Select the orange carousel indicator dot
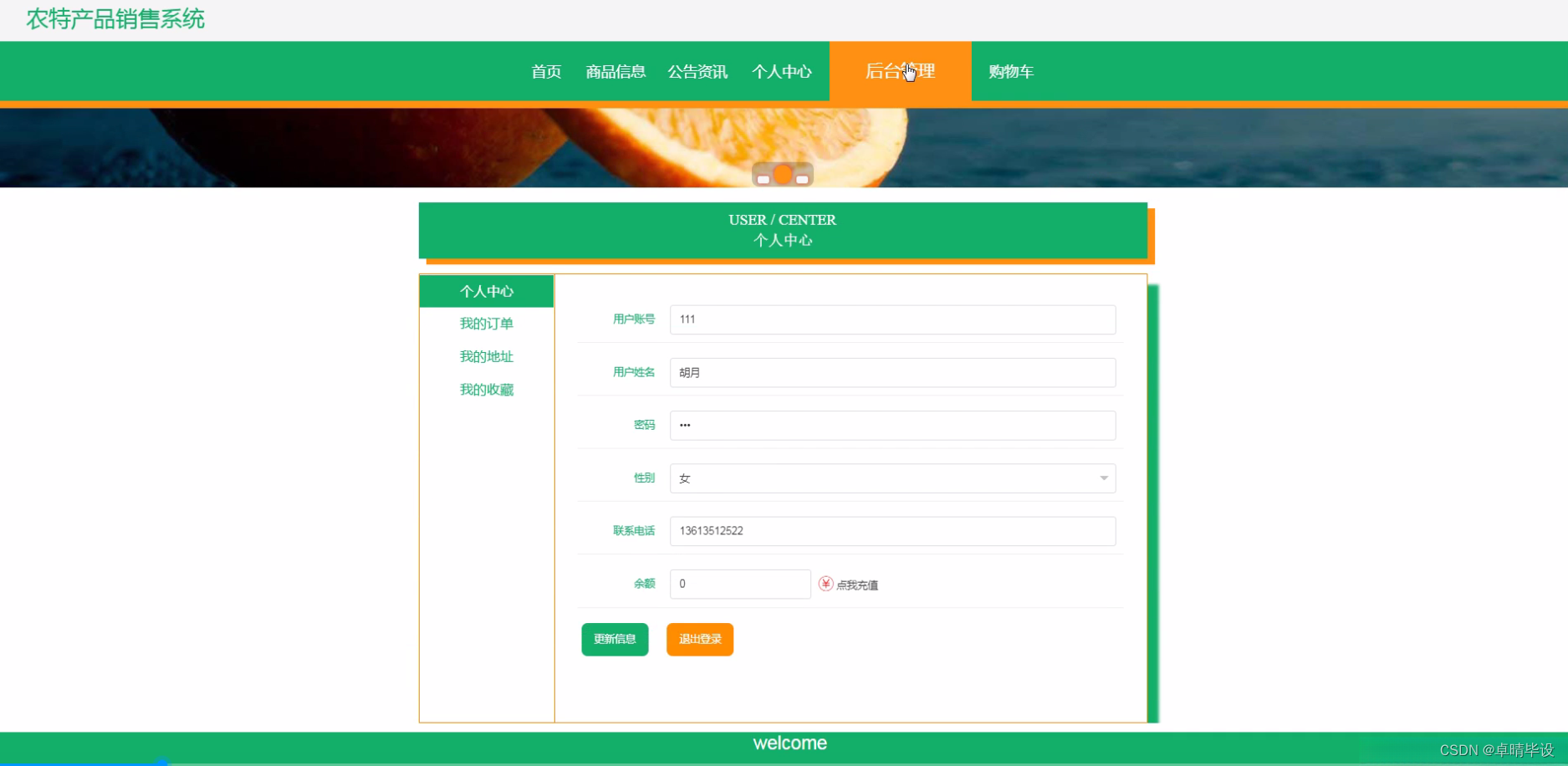Image resolution: width=1568 pixels, height=766 pixels. click(x=783, y=174)
